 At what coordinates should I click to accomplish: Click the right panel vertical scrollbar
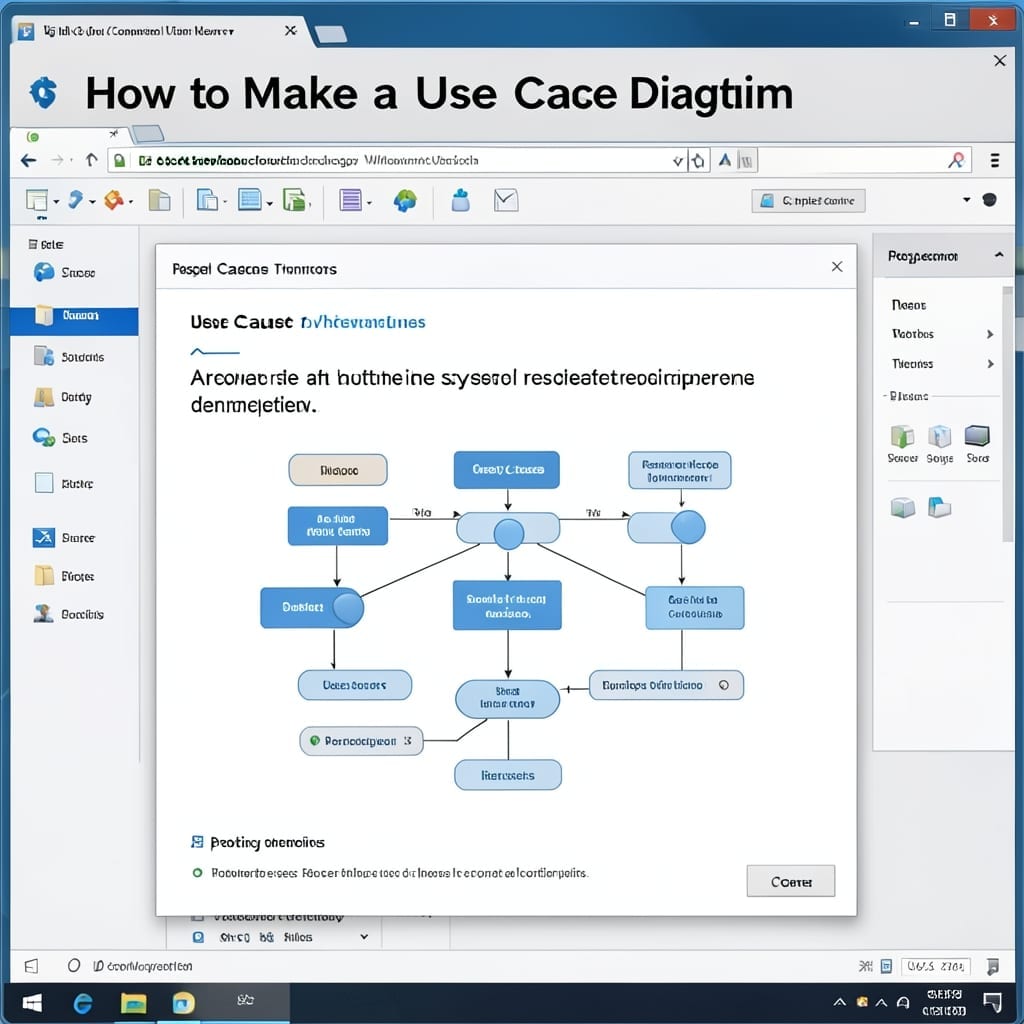tap(1008, 413)
